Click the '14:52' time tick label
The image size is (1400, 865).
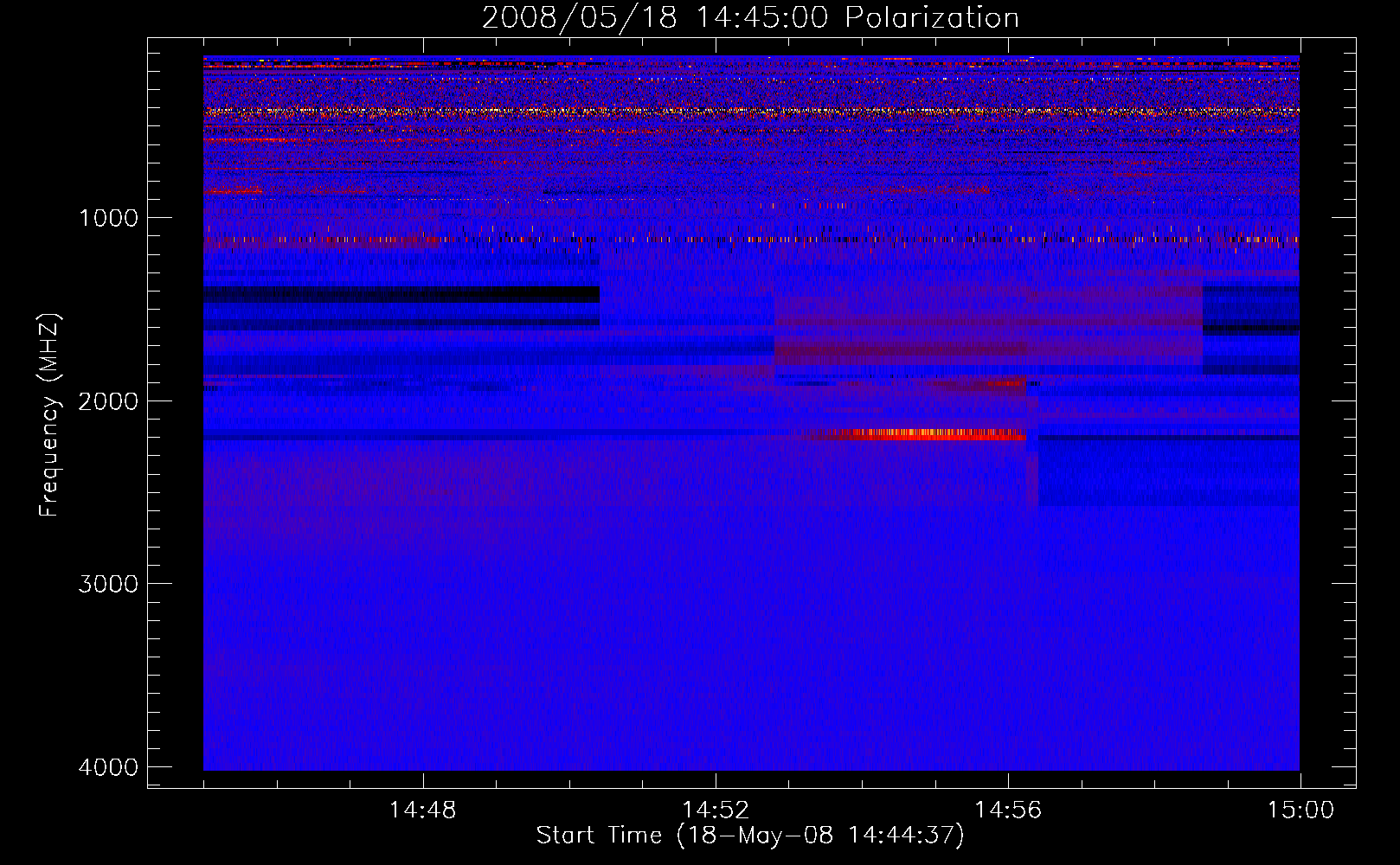(x=716, y=811)
